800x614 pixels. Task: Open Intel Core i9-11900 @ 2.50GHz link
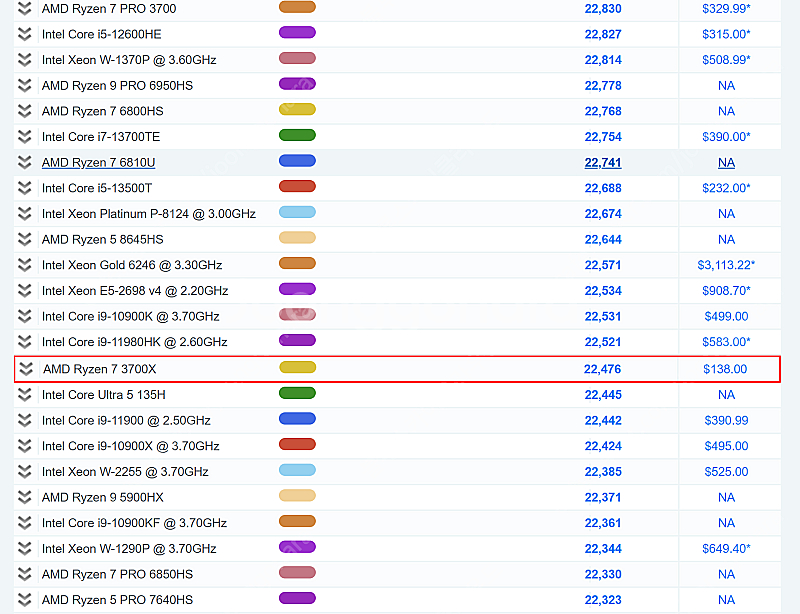tap(126, 421)
